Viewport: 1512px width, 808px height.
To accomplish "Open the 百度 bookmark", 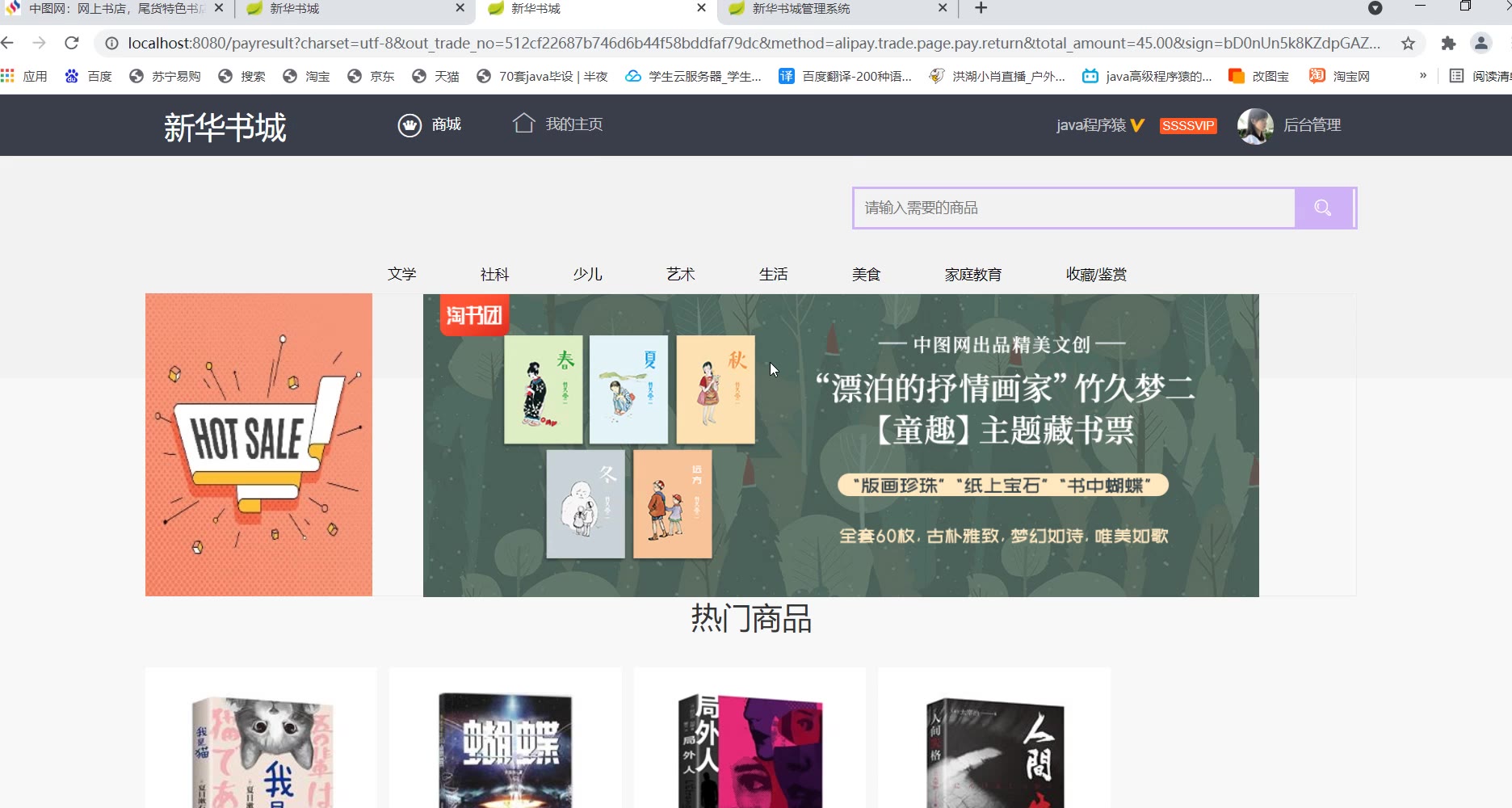I will (88, 76).
